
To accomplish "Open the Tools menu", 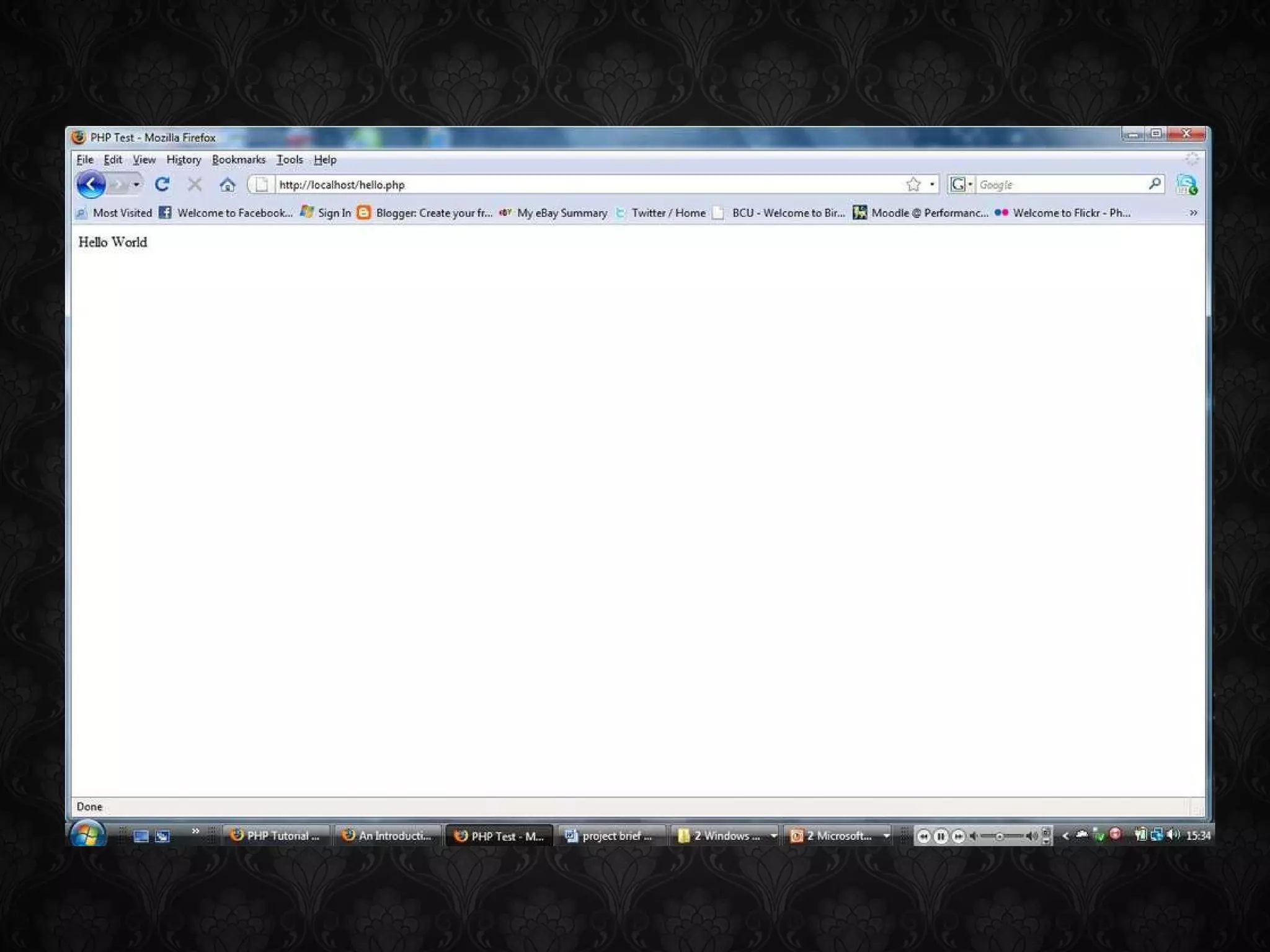I will click(x=290, y=160).
